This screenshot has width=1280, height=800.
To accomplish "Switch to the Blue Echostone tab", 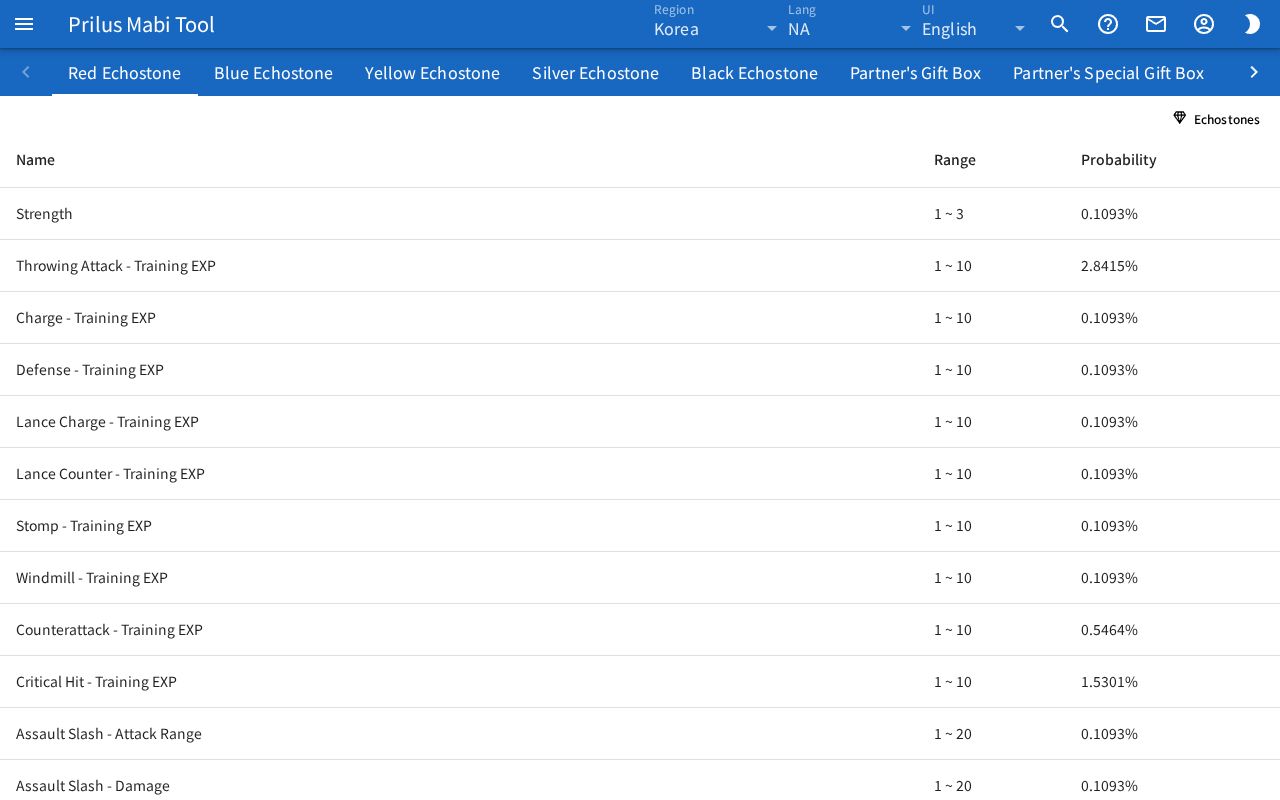I will (x=273, y=72).
